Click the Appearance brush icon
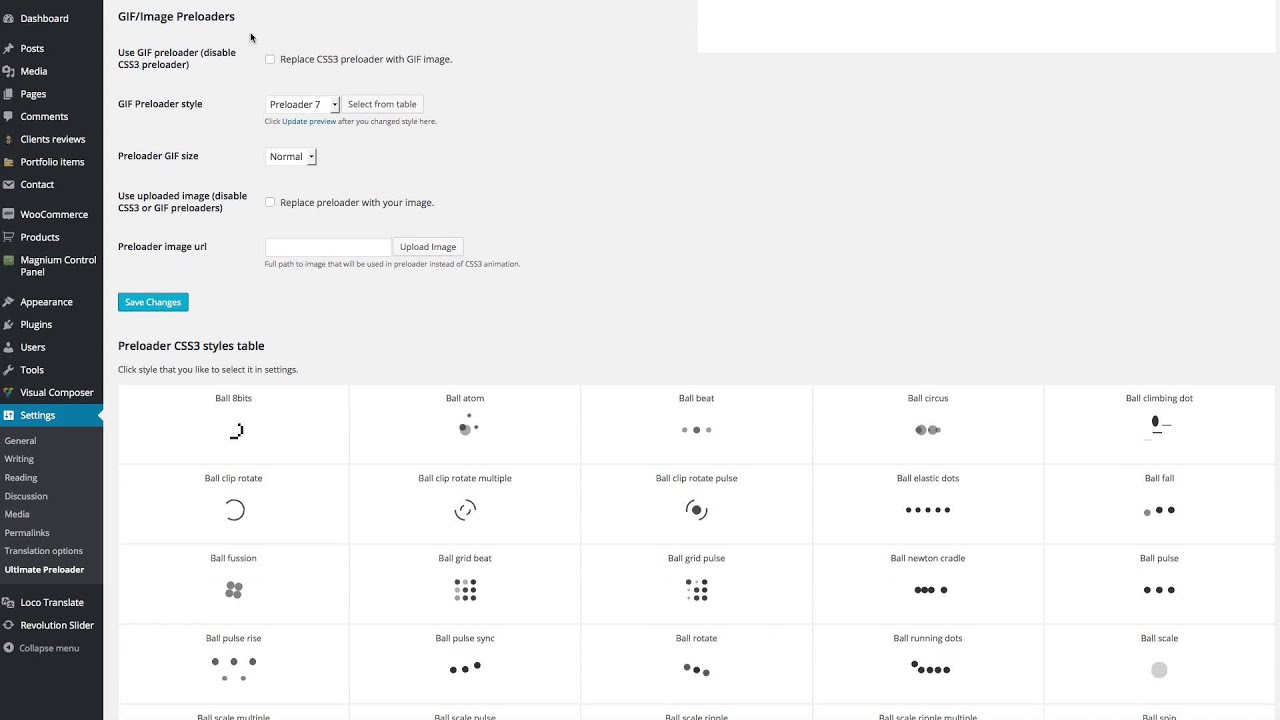 pyautogui.click(x=8, y=302)
